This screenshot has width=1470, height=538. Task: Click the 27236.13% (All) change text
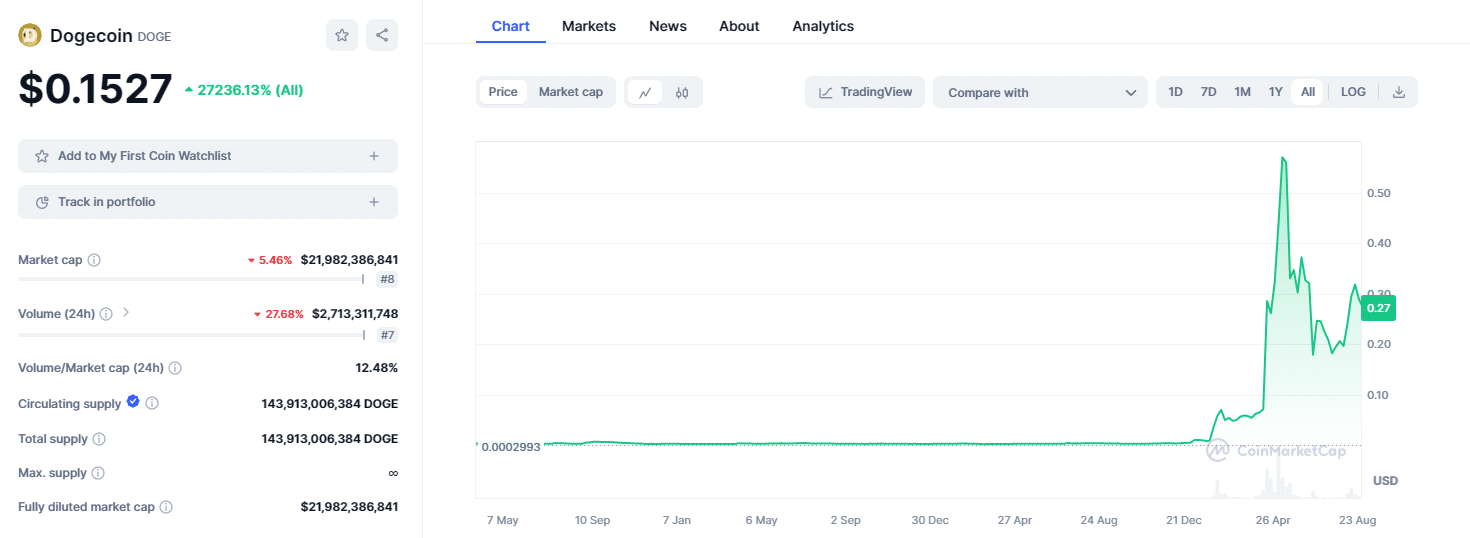pyautogui.click(x=243, y=90)
